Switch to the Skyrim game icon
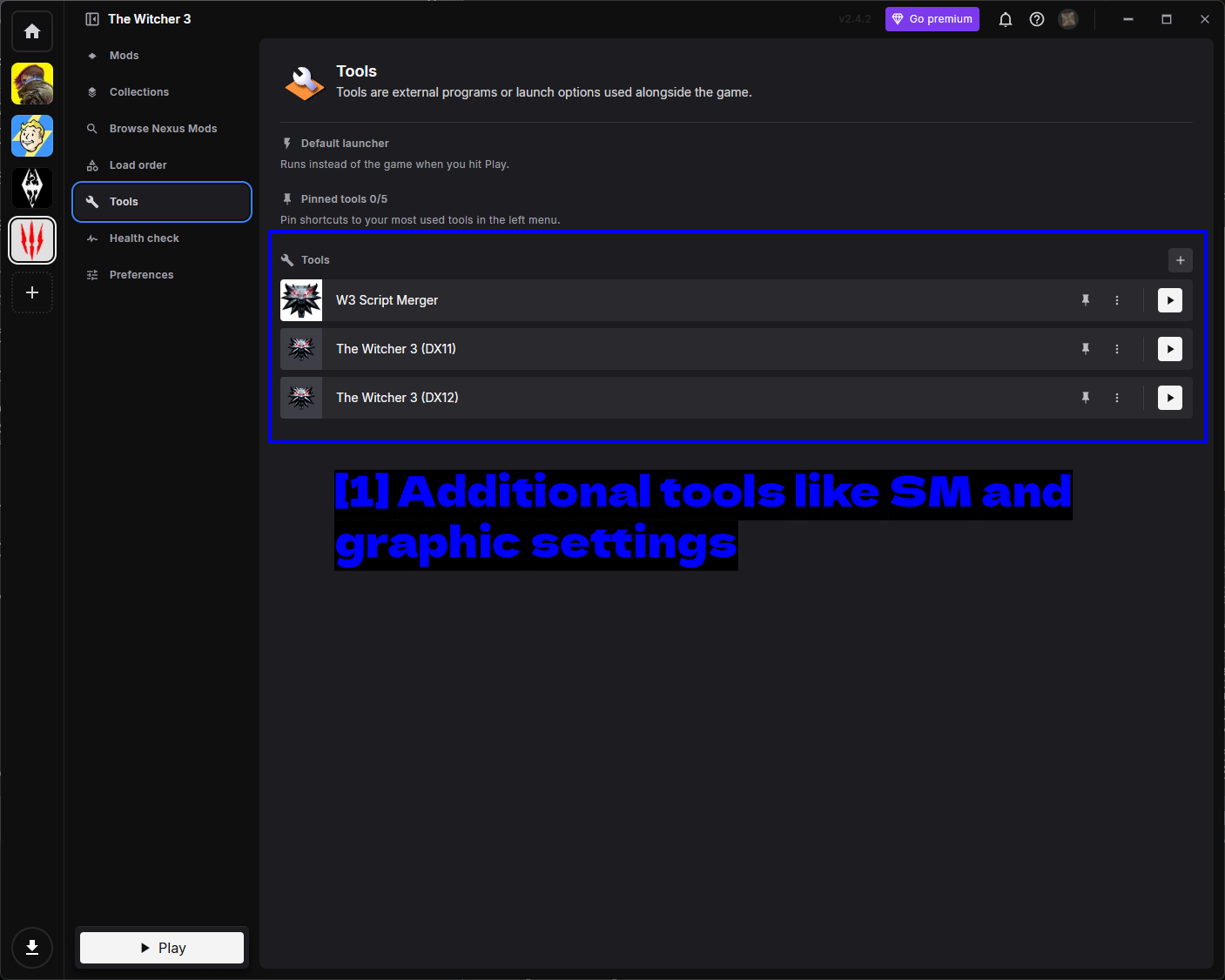1225x980 pixels. tap(32, 188)
